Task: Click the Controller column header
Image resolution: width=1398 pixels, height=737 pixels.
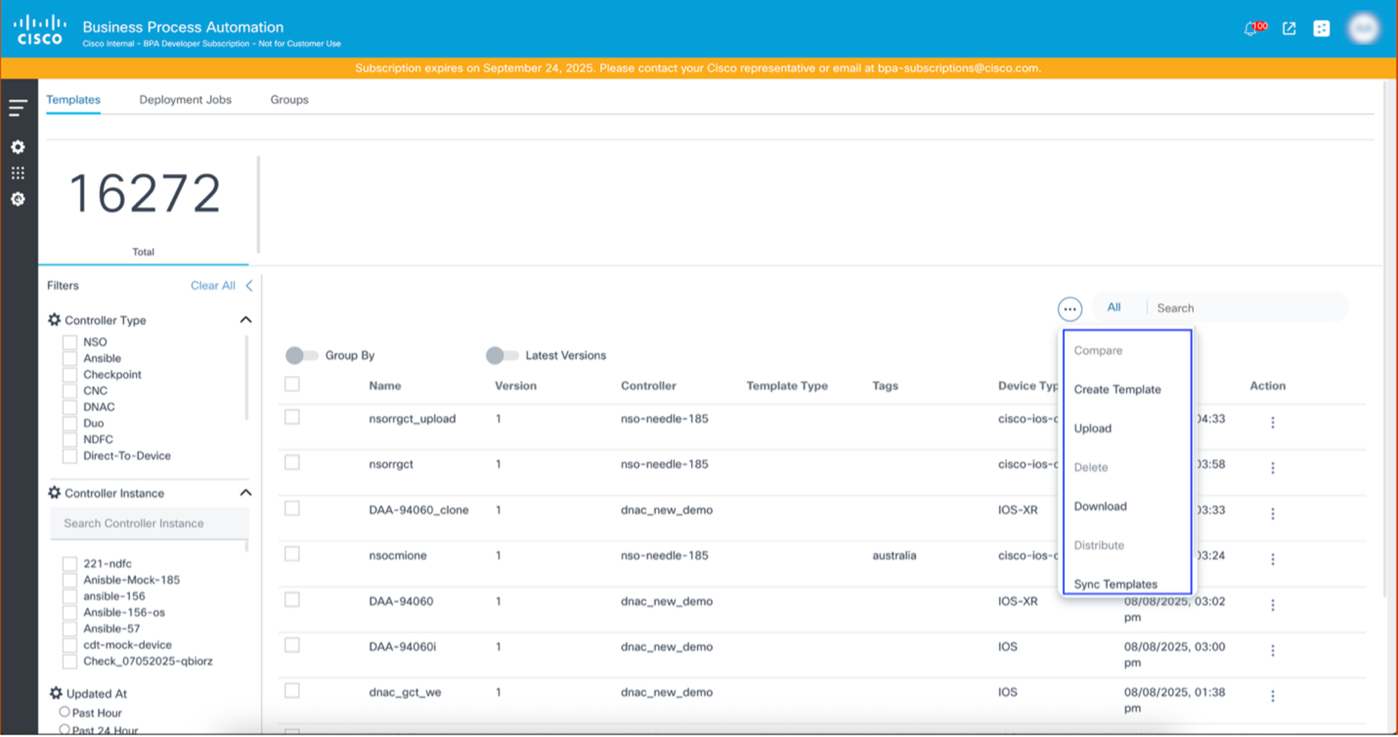Action: pyautogui.click(x=649, y=386)
